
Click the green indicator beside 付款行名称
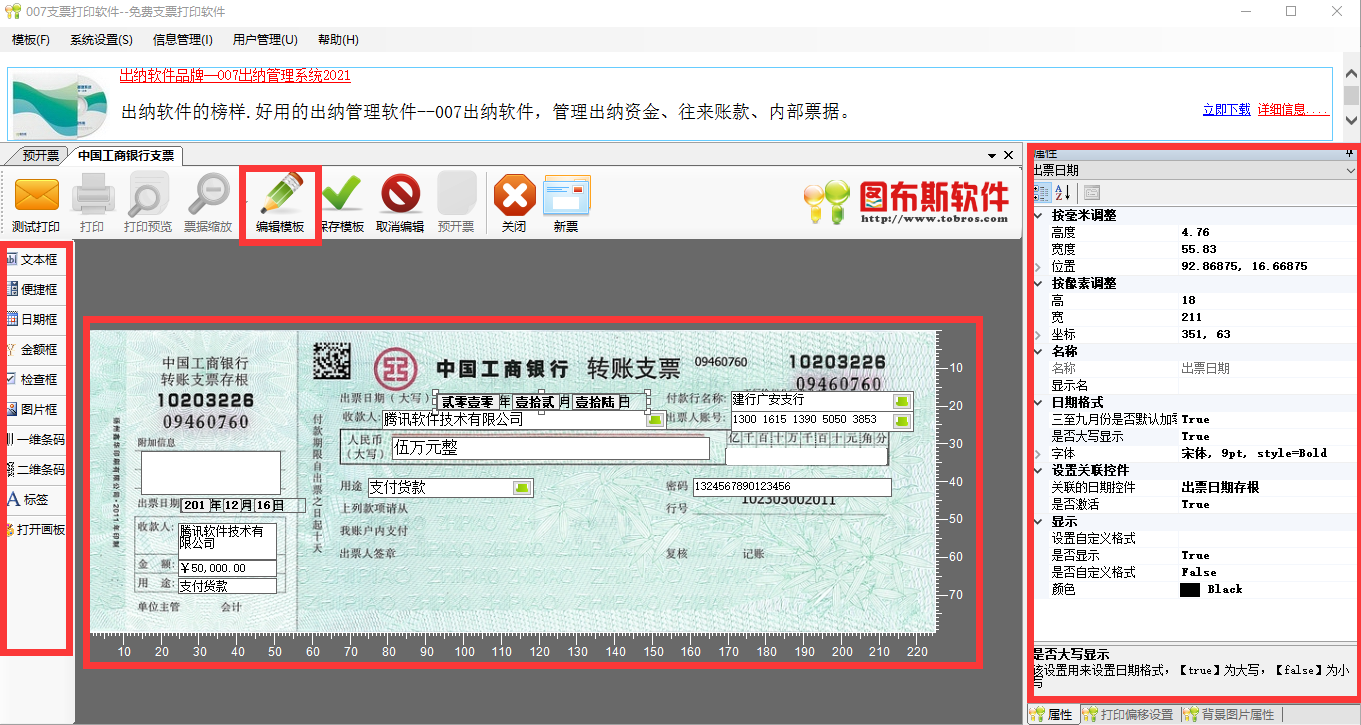[x=901, y=401]
